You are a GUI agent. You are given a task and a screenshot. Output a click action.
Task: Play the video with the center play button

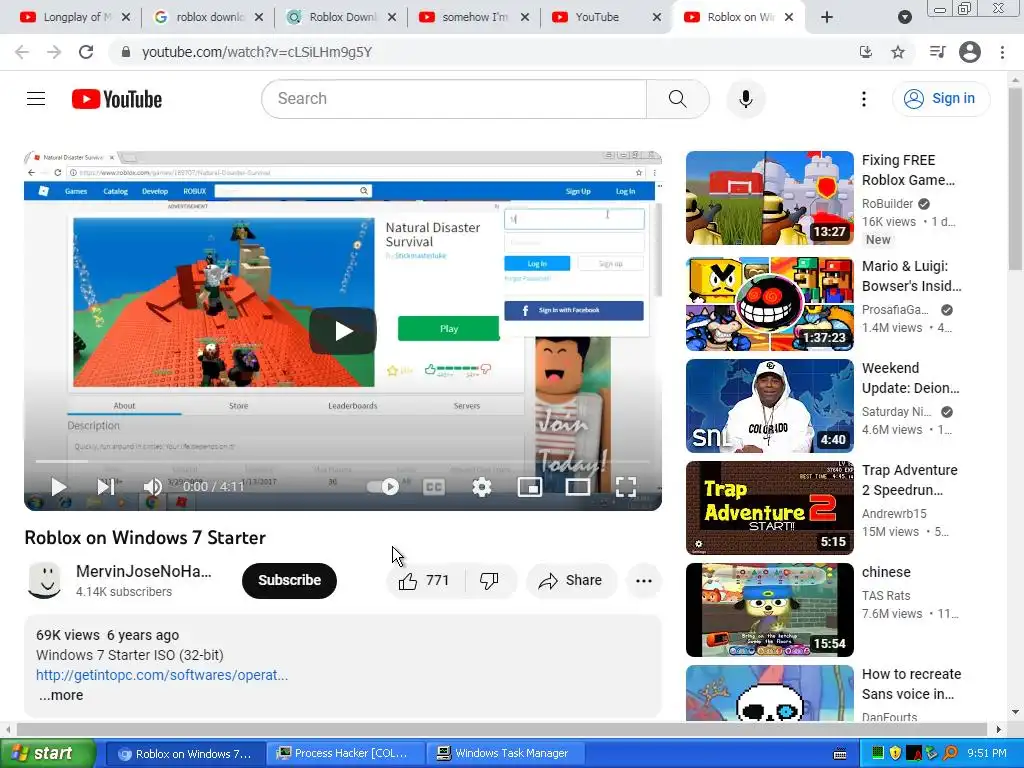coord(343,331)
